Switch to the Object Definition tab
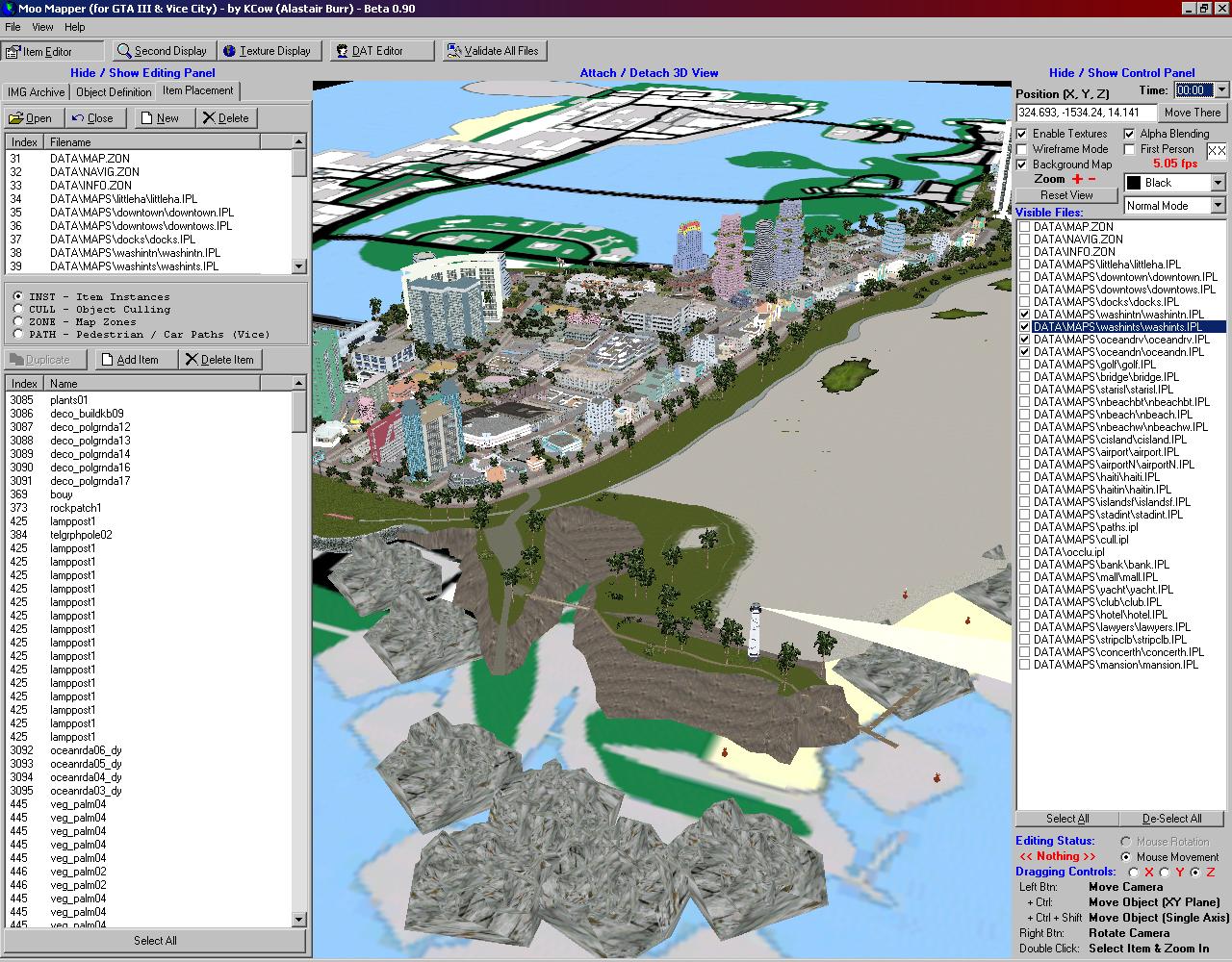 point(114,92)
